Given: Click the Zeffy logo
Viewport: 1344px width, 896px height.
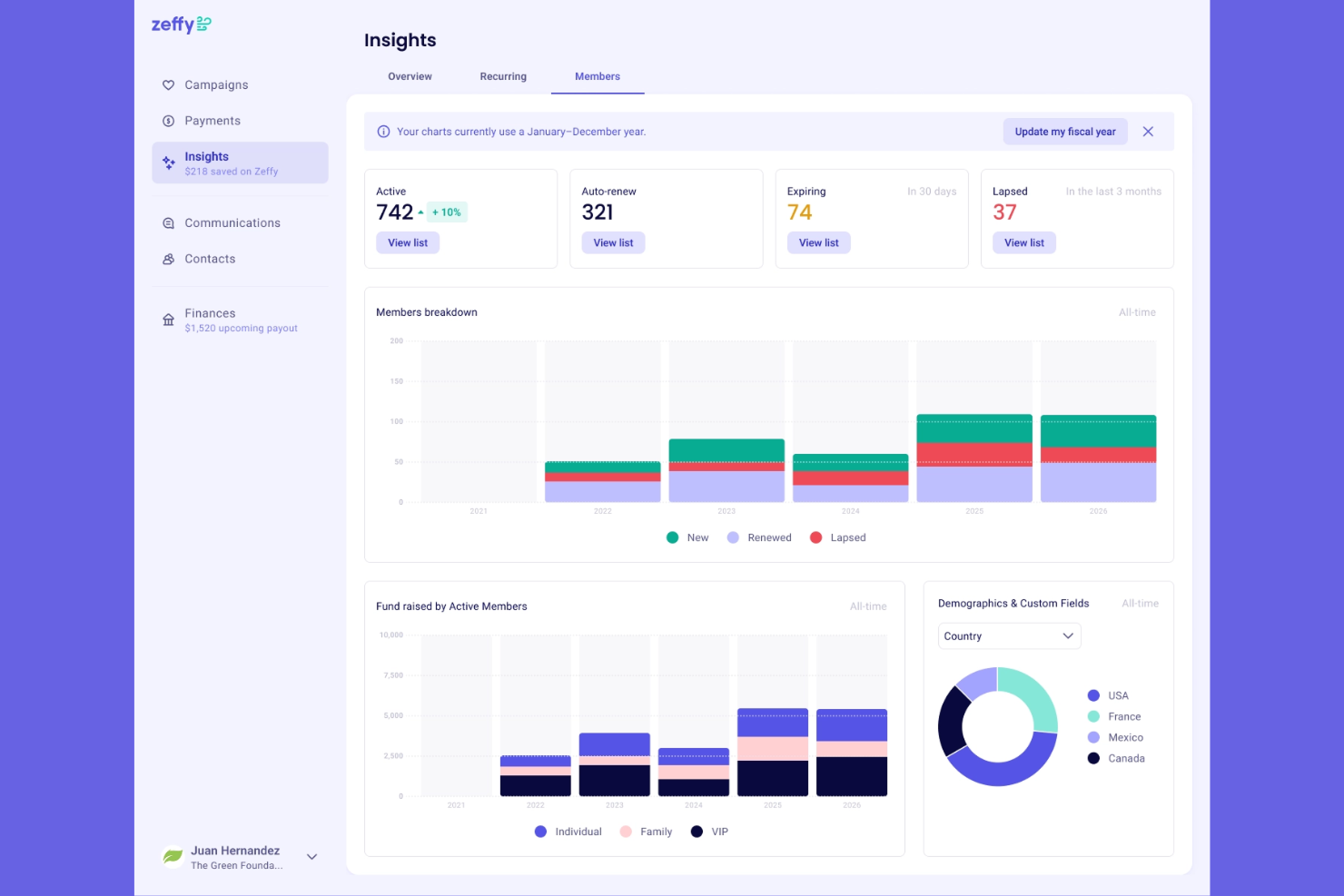Looking at the screenshot, I should pos(182,25).
